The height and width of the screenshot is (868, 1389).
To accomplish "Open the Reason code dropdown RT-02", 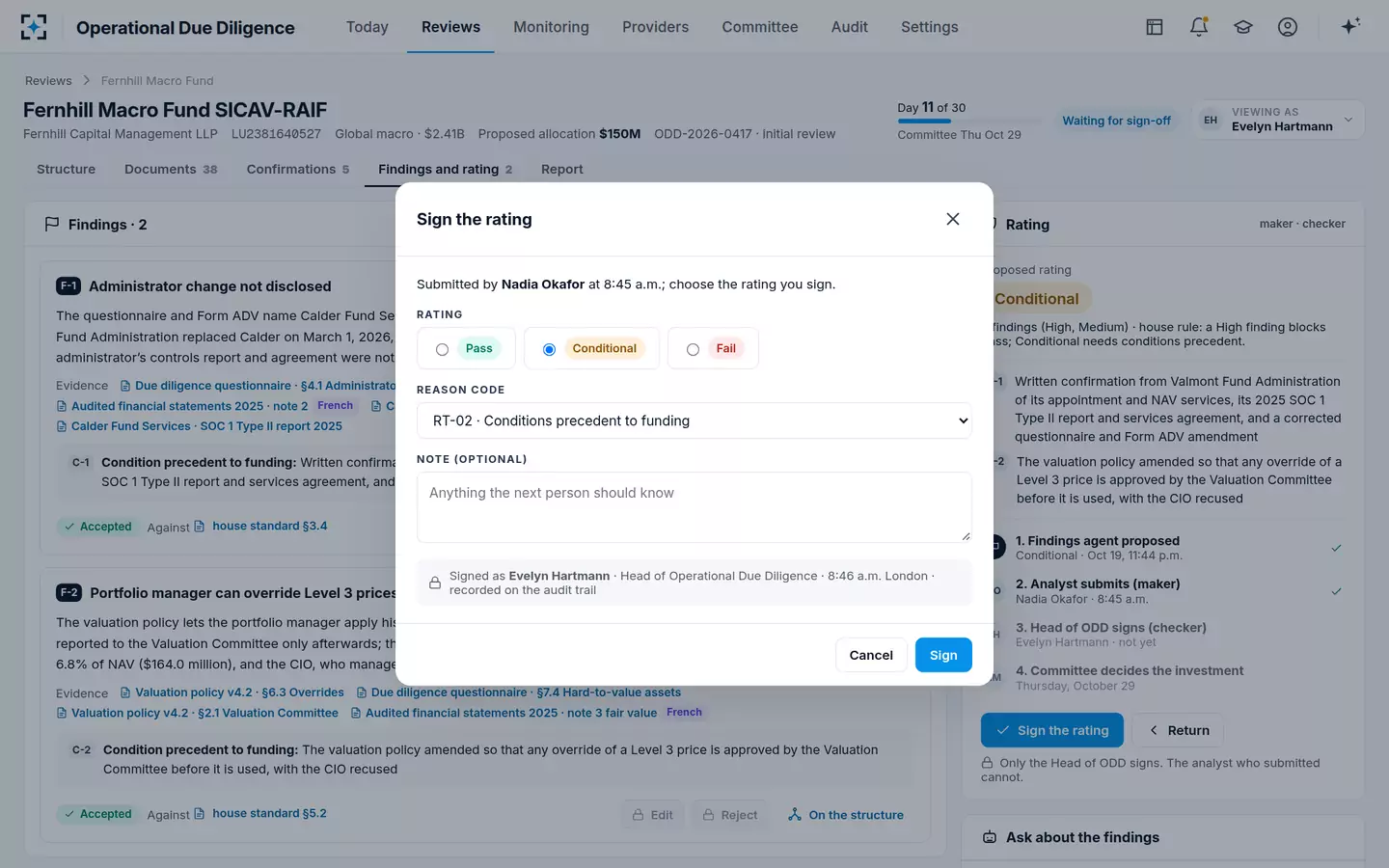I will pyautogui.click(x=694, y=420).
